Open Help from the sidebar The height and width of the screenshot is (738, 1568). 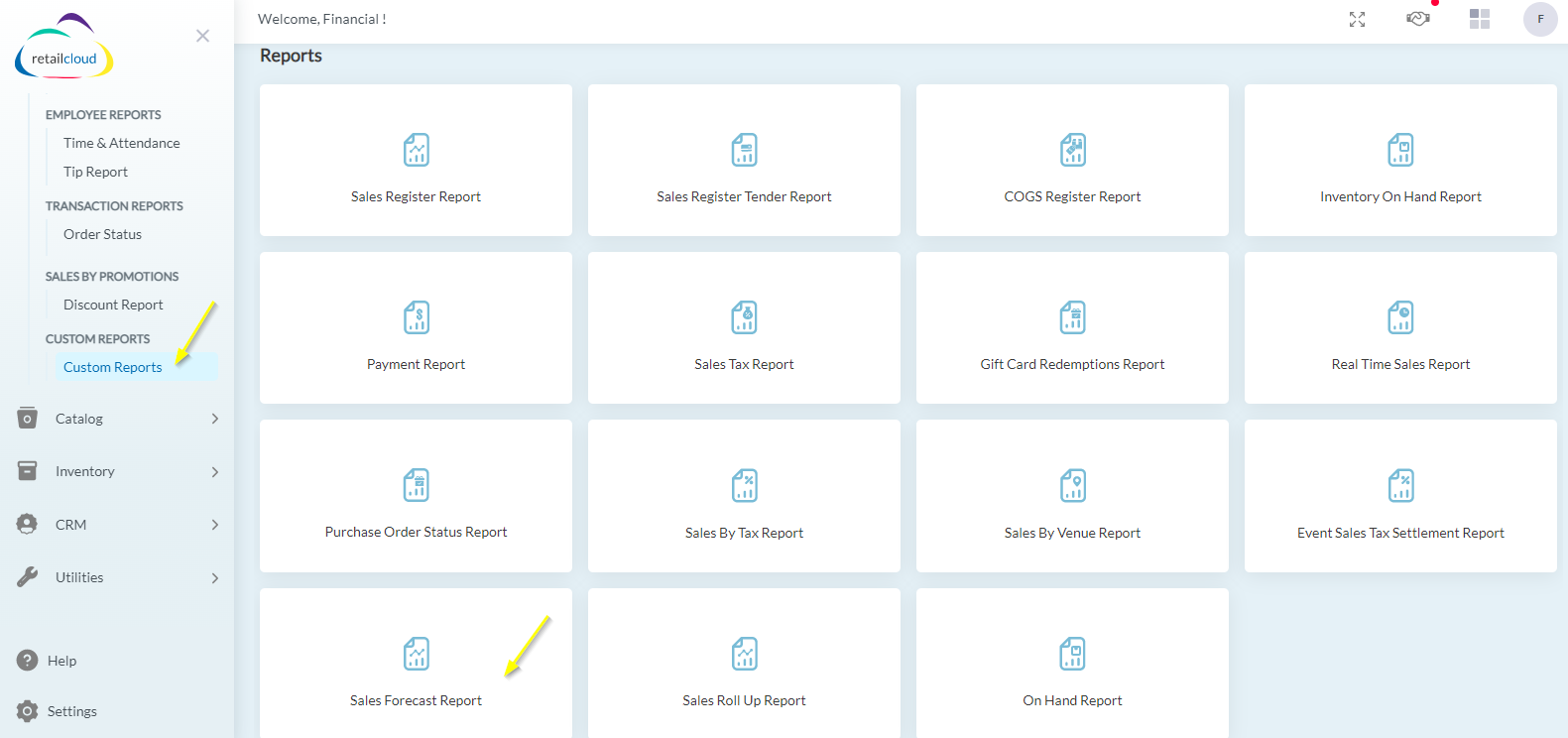click(x=61, y=661)
